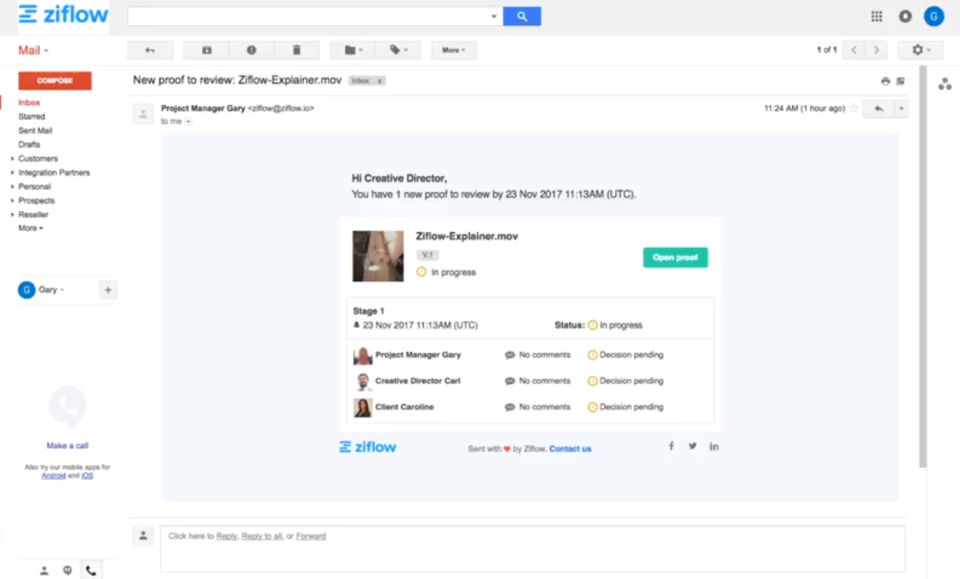Screen dimensions: 960x579
Task: Open the blue G account avatar
Action: tap(934, 17)
